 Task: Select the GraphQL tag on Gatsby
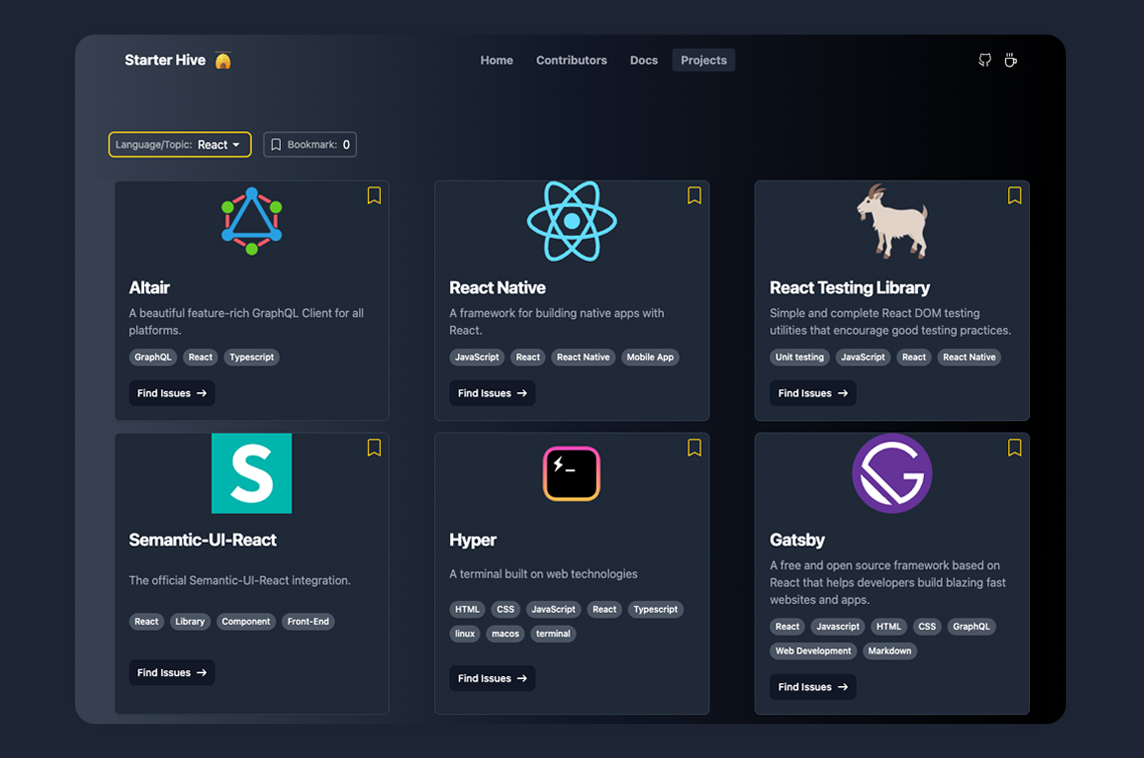[971, 626]
